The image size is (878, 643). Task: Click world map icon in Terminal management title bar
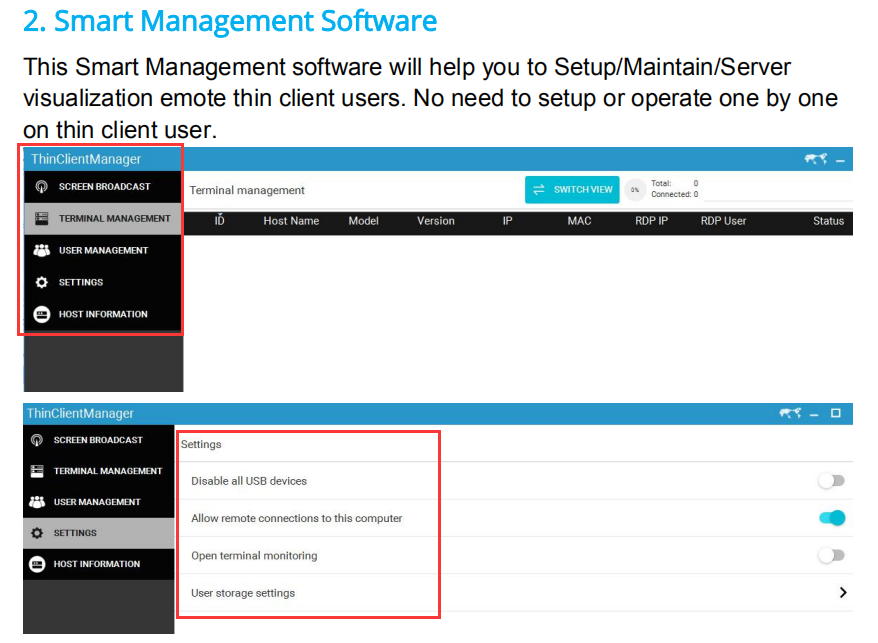[816, 159]
